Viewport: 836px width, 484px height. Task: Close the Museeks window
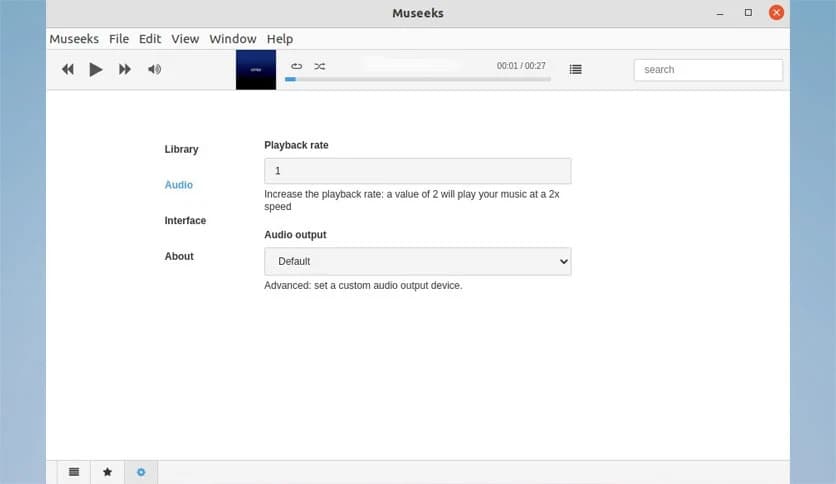coord(776,13)
